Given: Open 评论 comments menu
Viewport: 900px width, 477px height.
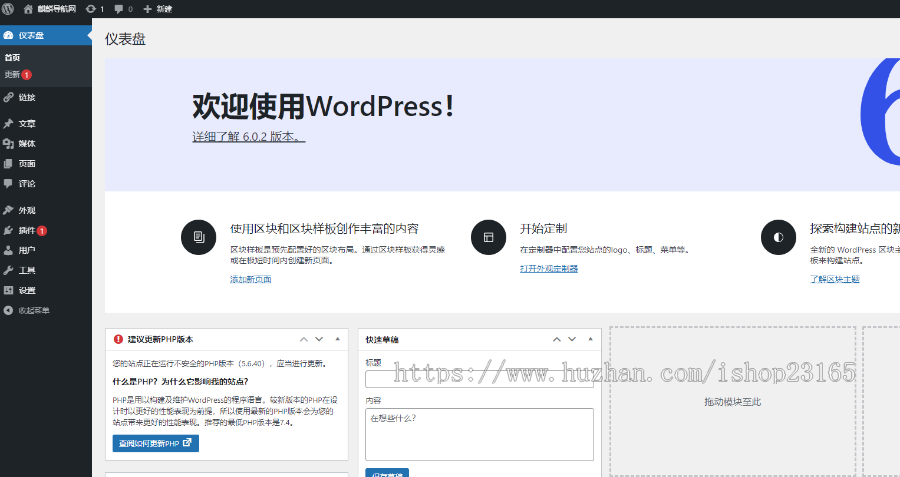Looking at the screenshot, I should 46,184.
